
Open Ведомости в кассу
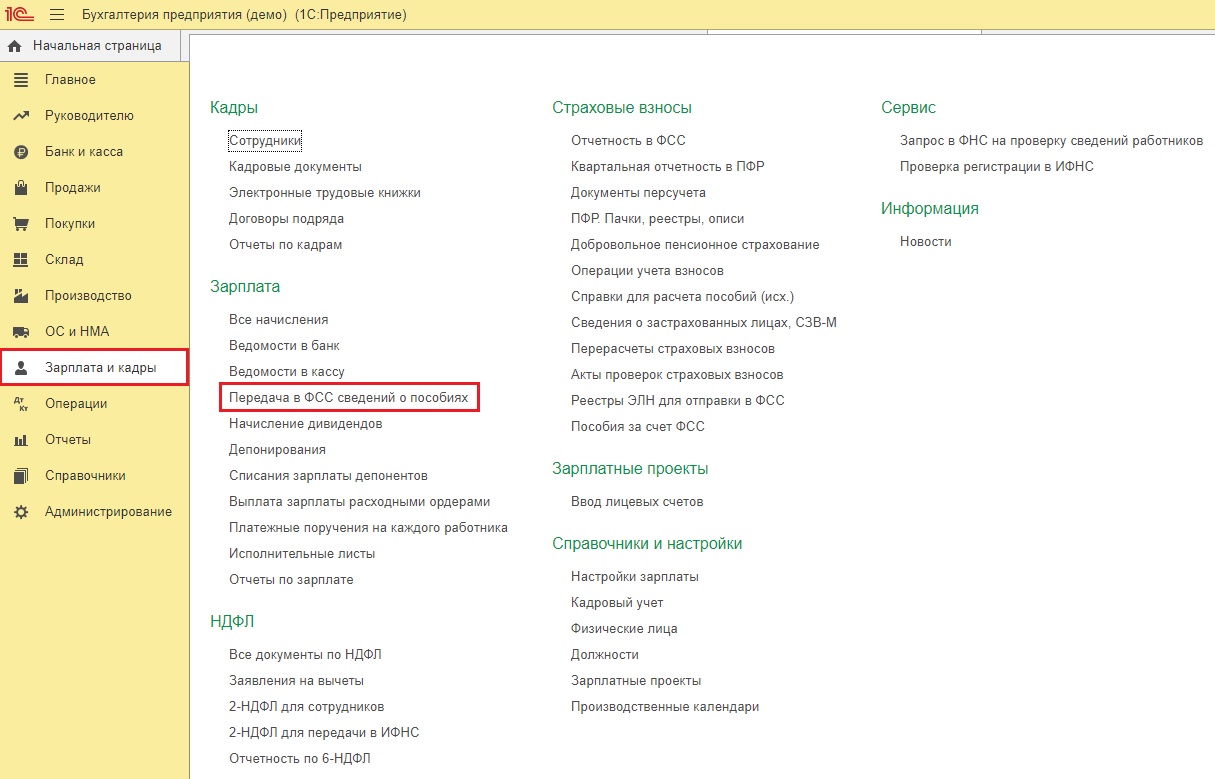[x=286, y=372]
